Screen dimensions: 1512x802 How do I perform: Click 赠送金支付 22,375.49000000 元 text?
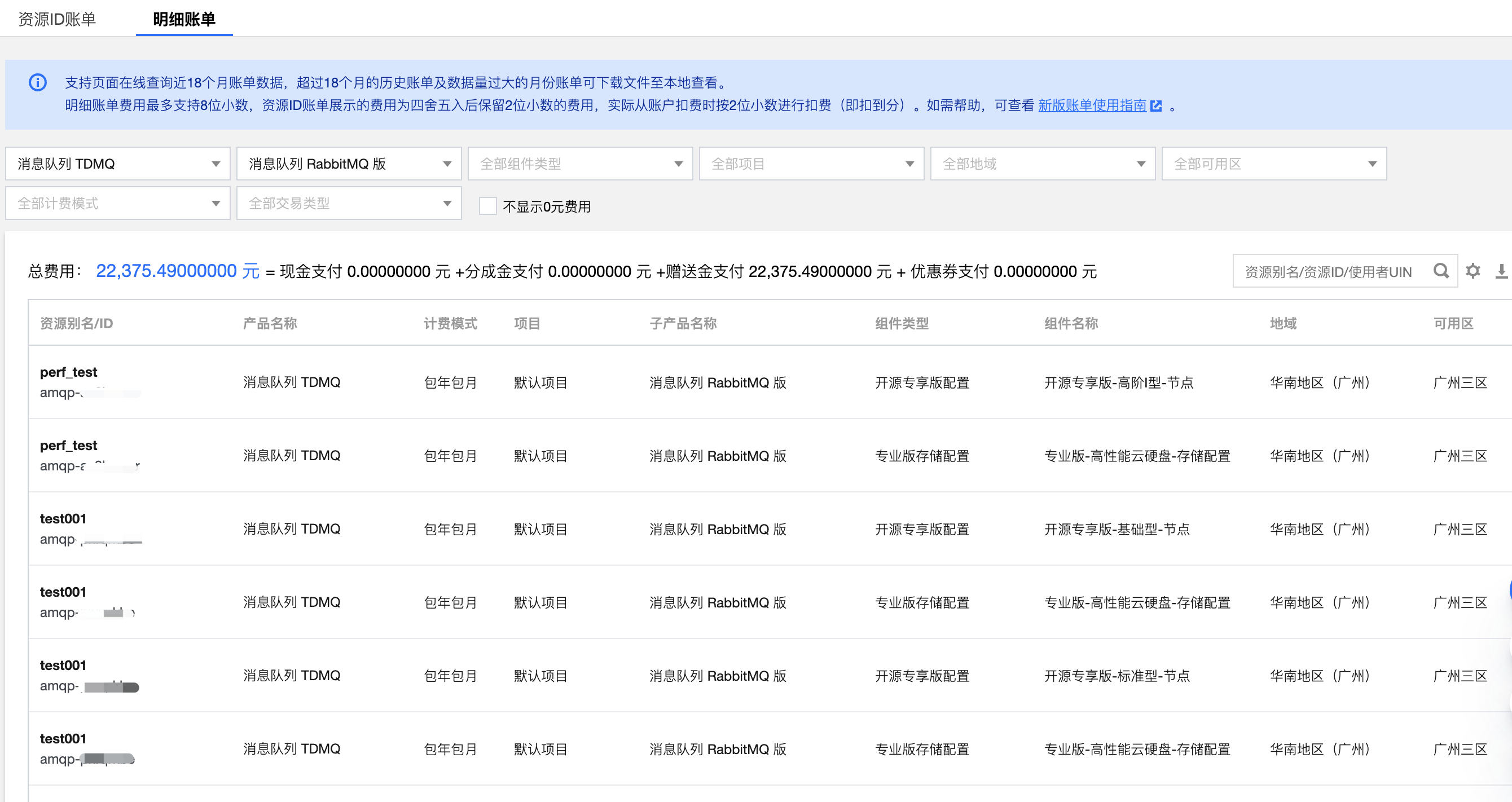777,271
